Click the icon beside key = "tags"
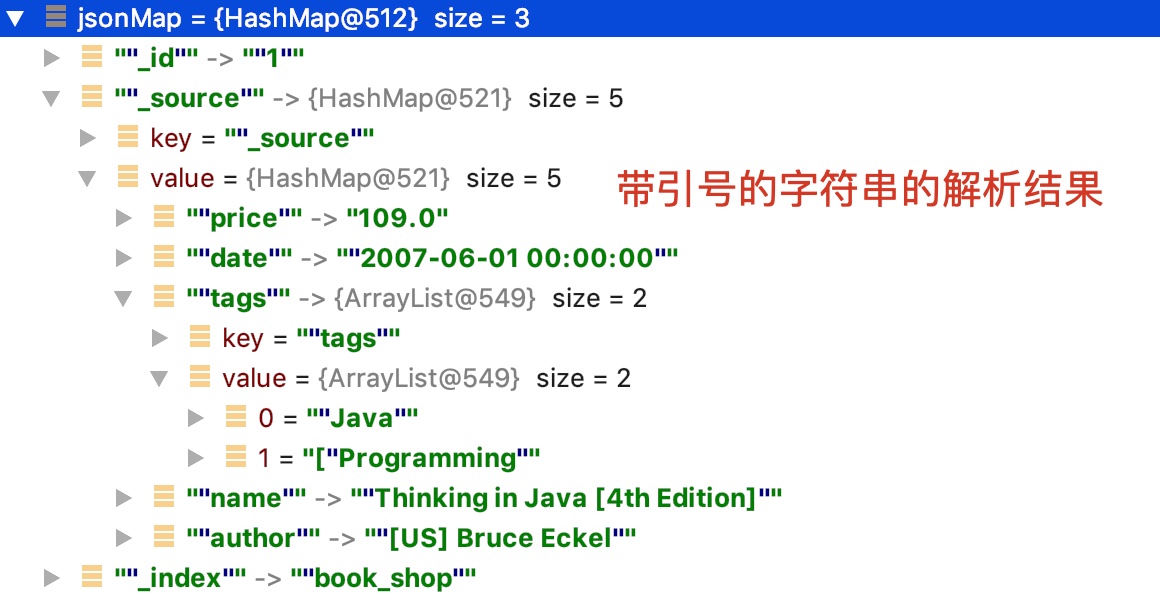This screenshot has width=1160, height=604. coord(200,336)
